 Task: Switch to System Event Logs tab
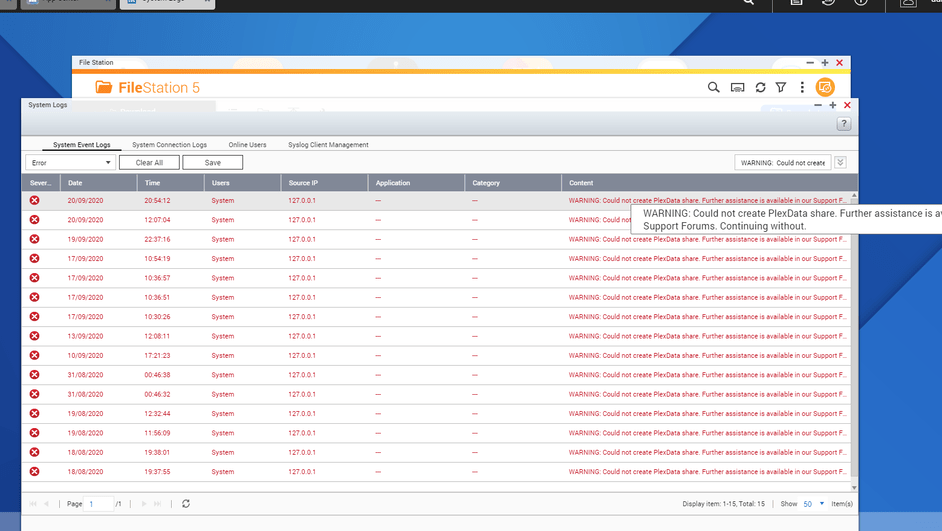point(82,145)
